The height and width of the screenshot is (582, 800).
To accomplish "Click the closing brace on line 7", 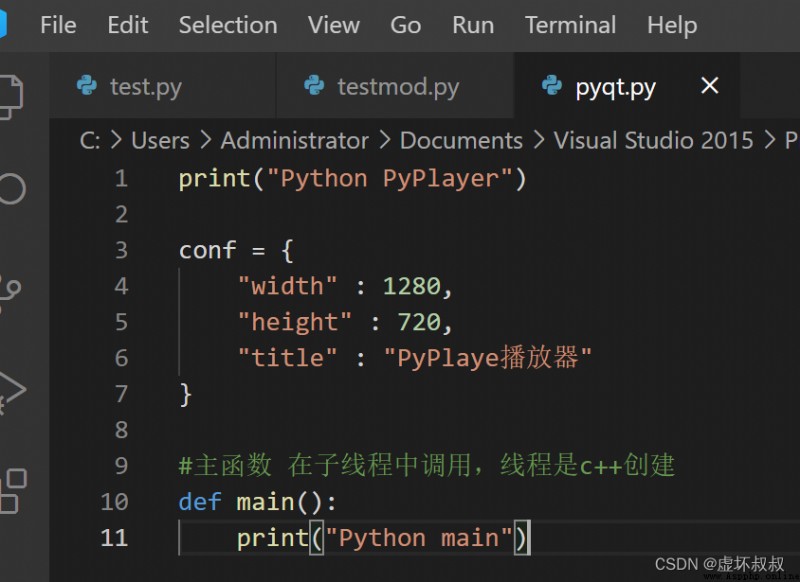I will (x=186, y=394).
